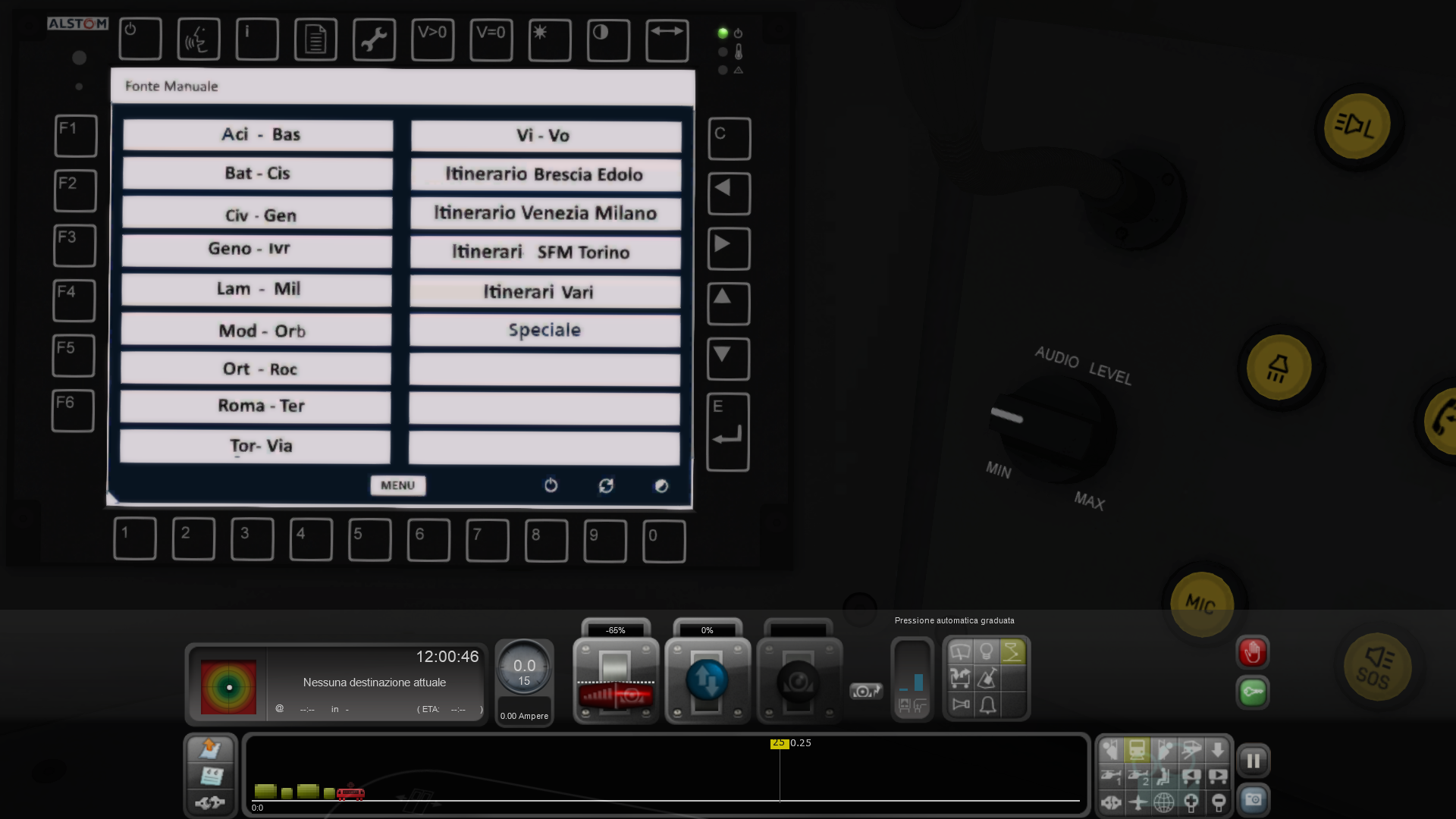Click the document page key

315,39
